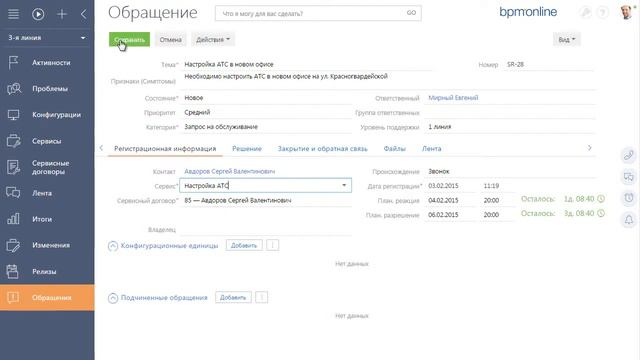Click the Приоритет field value Средний
The width and height of the screenshot is (640, 360).
pos(198,112)
